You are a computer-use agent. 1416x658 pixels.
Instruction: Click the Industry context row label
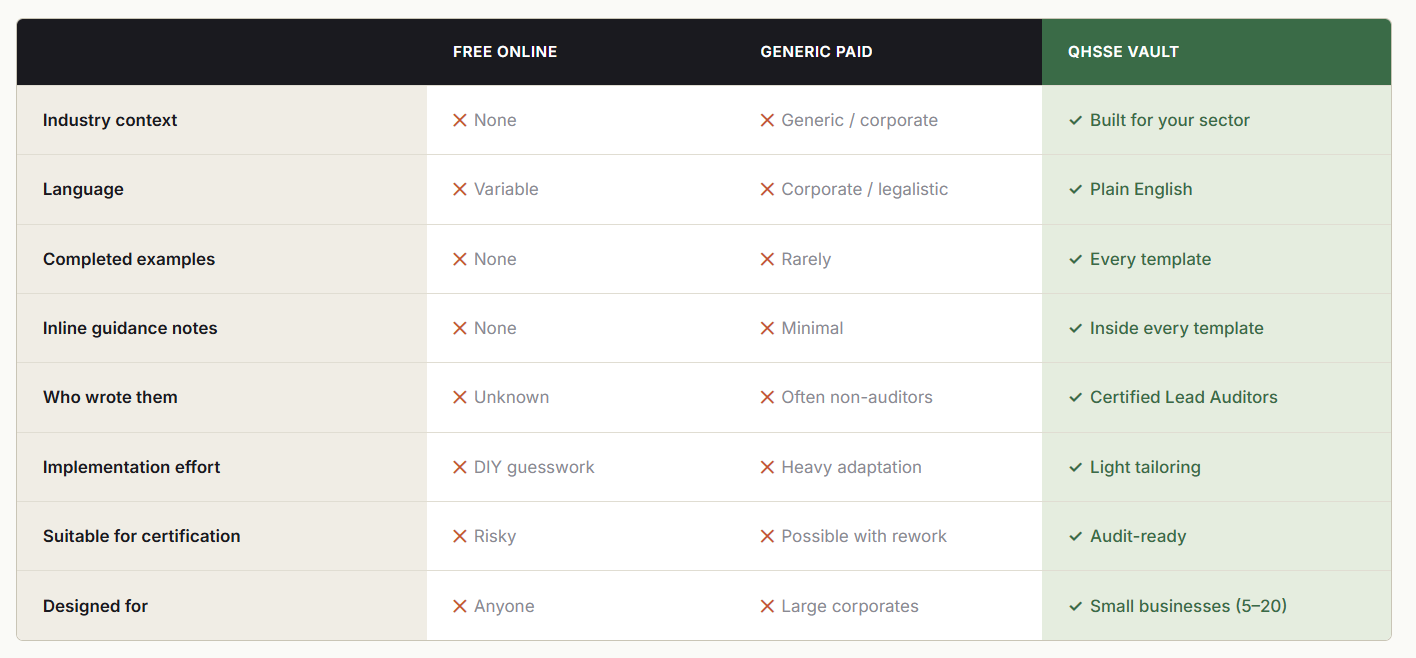coord(110,120)
